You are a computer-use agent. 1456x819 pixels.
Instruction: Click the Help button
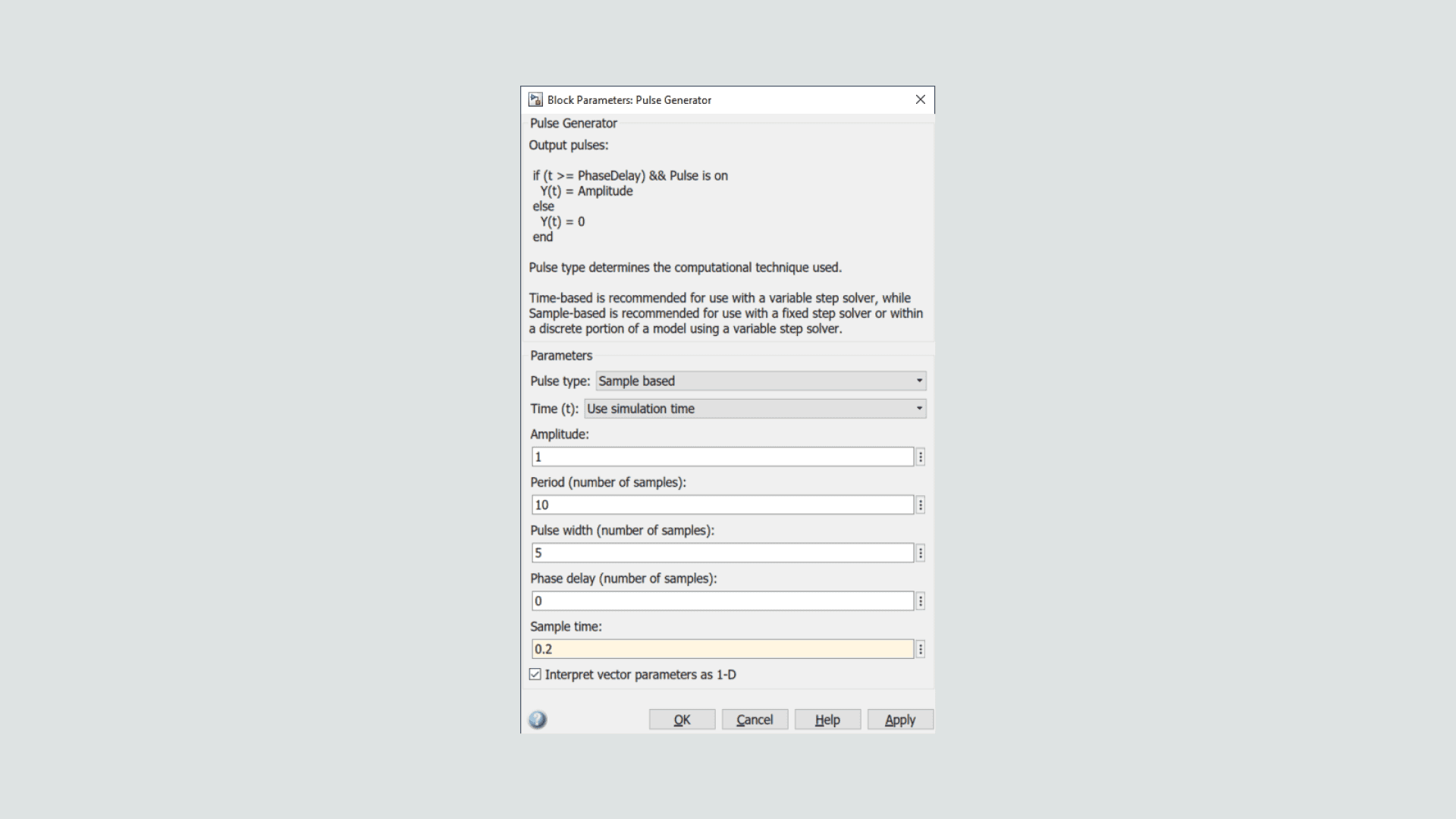827,720
